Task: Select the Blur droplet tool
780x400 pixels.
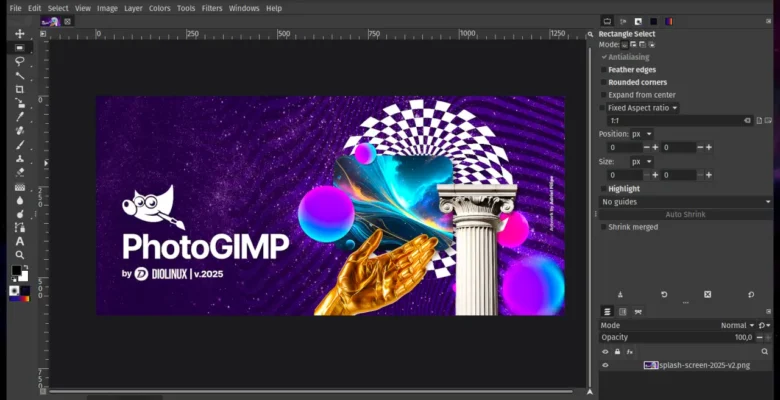Action: 19,200
